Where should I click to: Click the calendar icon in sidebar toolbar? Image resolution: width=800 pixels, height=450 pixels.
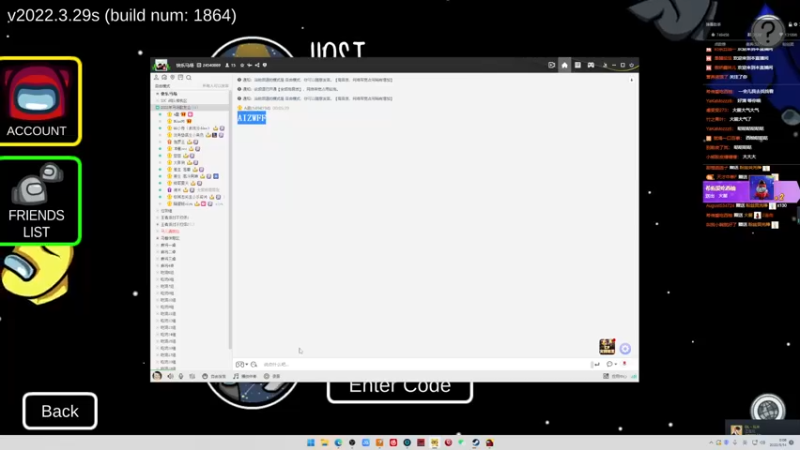(181, 78)
